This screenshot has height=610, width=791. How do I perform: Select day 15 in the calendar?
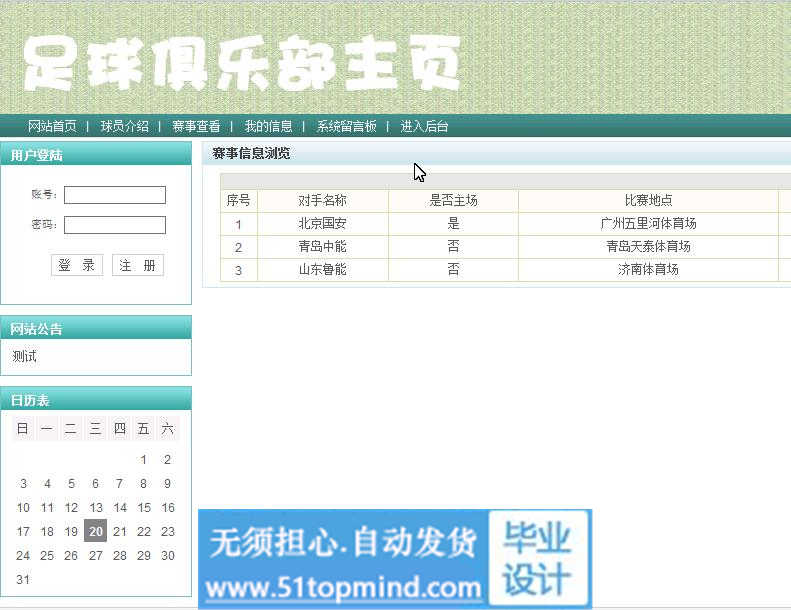pos(144,507)
